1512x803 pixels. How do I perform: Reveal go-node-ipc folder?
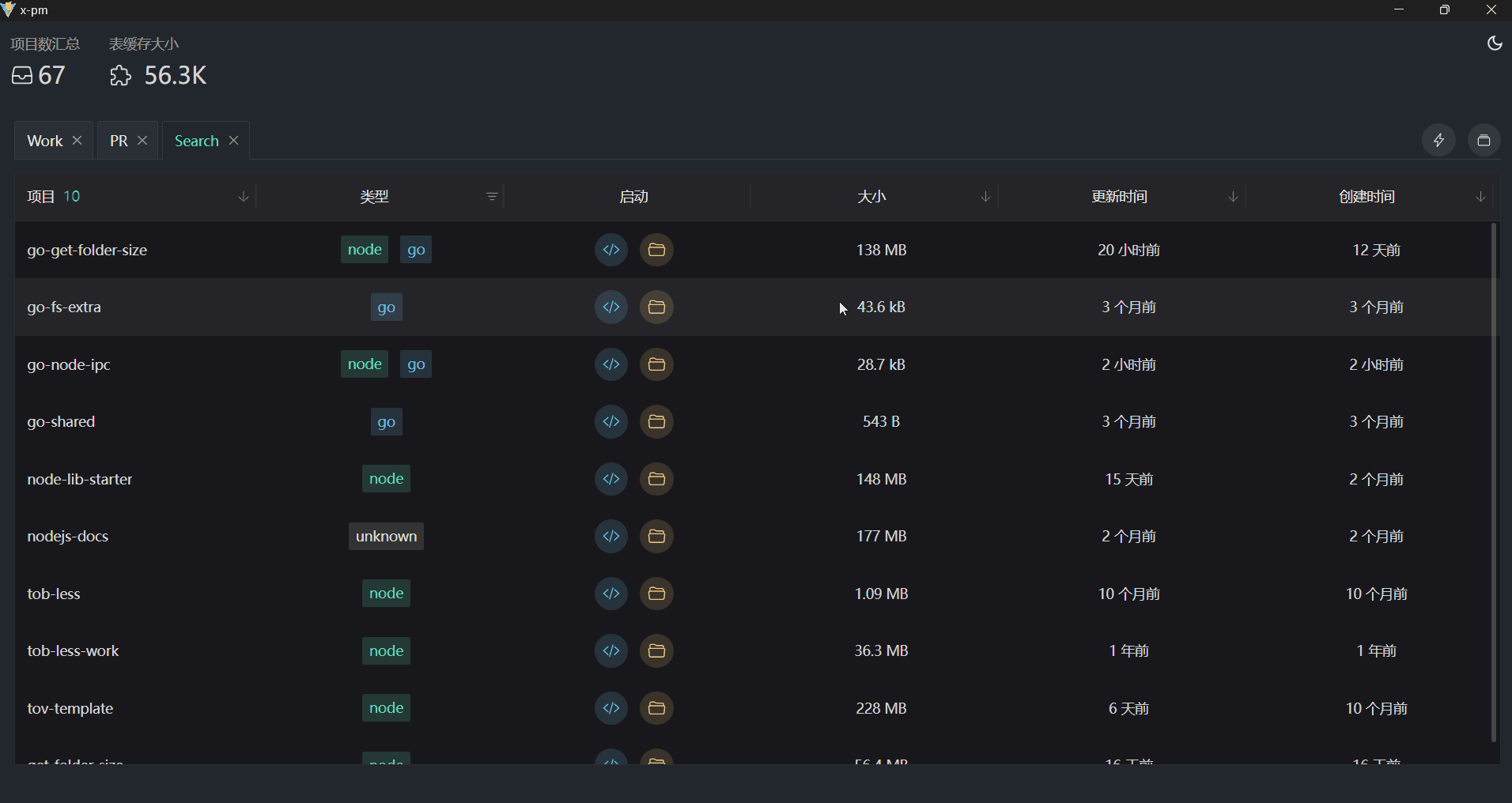click(656, 364)
